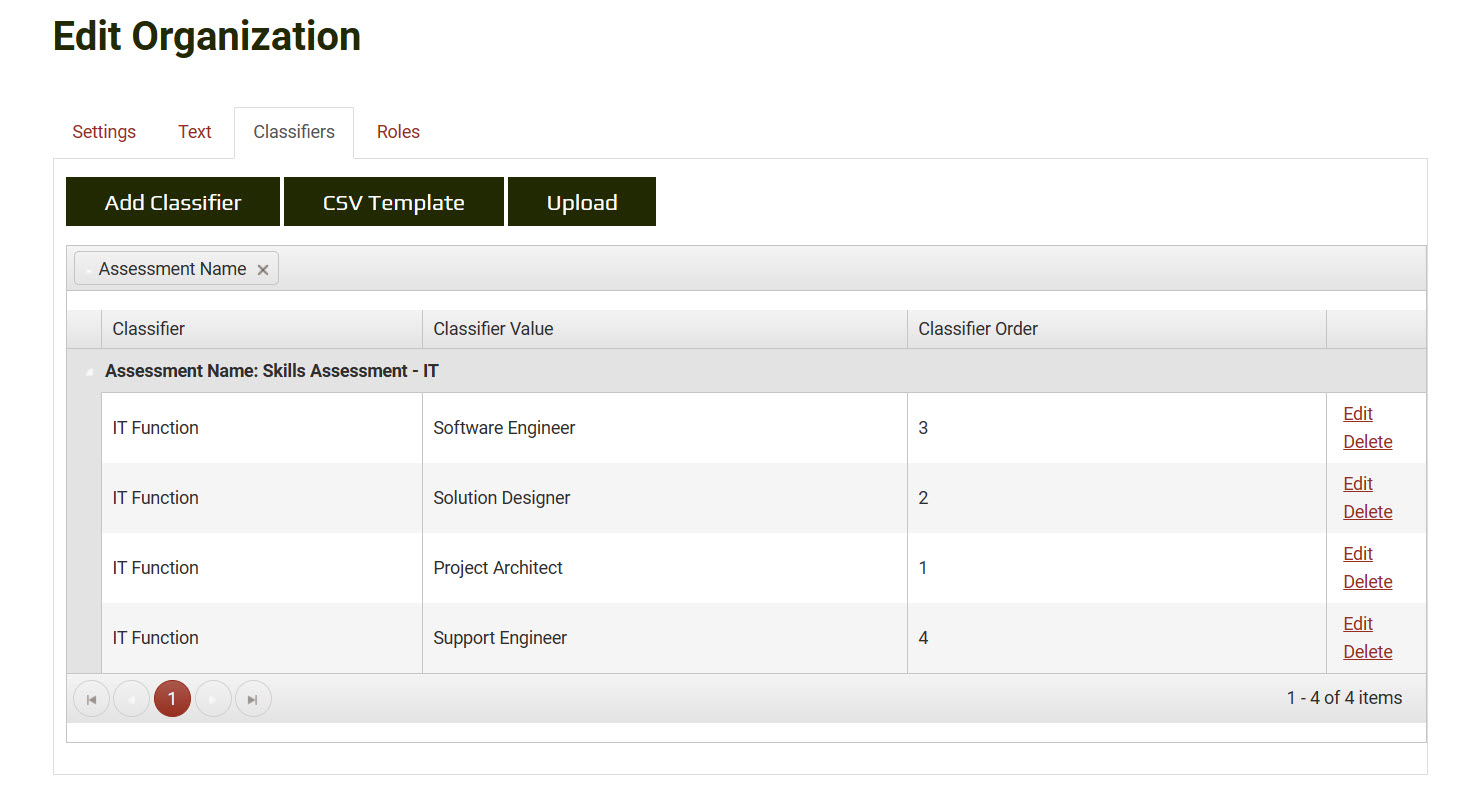Image resolution: width=1468 pixels, height=786 pixels.
Task: Edit the Project Architect row
Action: tap(1357, 554)
